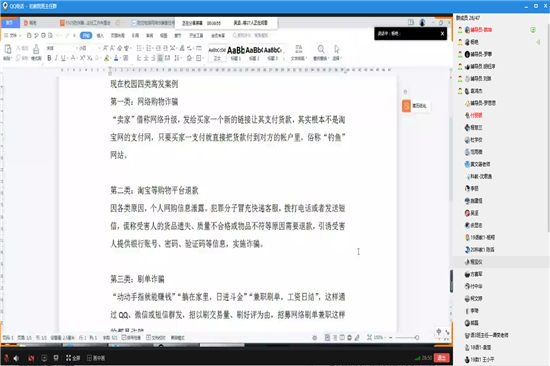This screenshot has height=366, width=550.
Task: Toggle the camera off icon in call bar
Action: click(31, 358)
